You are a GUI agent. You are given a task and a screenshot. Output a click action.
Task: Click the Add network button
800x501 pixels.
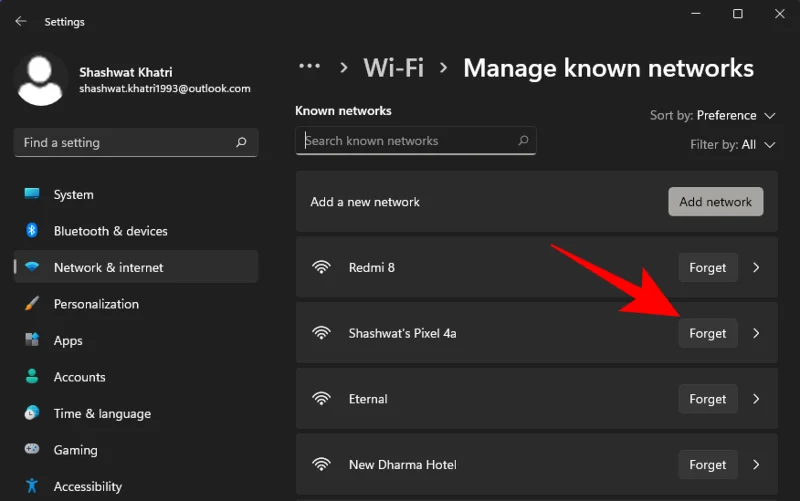715,202
